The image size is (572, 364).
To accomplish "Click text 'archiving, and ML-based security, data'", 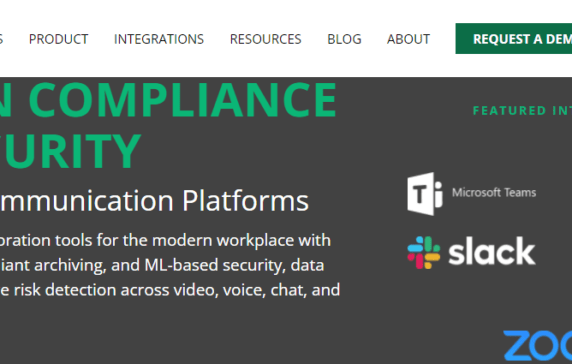I will pos(179,265).
